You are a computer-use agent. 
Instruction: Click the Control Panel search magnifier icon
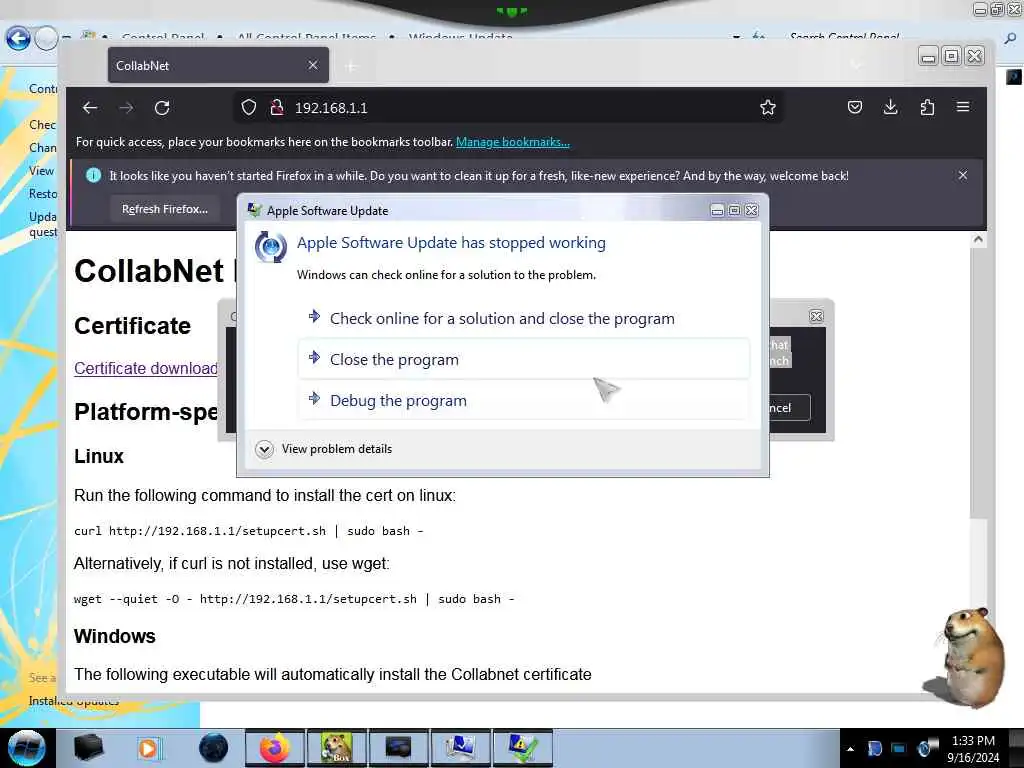[1010, 39]
